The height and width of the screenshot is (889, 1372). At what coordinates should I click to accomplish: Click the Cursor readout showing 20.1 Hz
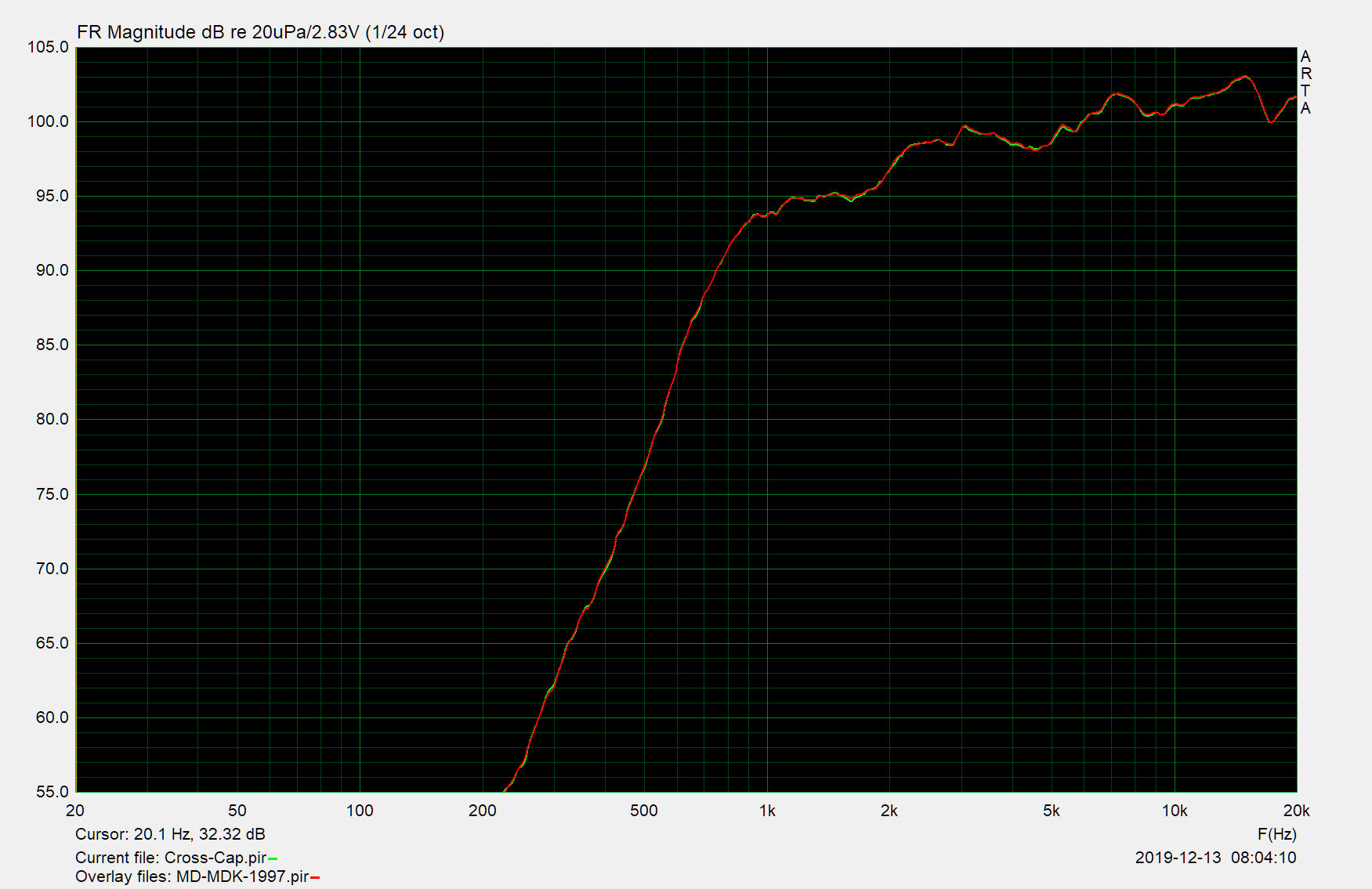[x=170, y=834]
